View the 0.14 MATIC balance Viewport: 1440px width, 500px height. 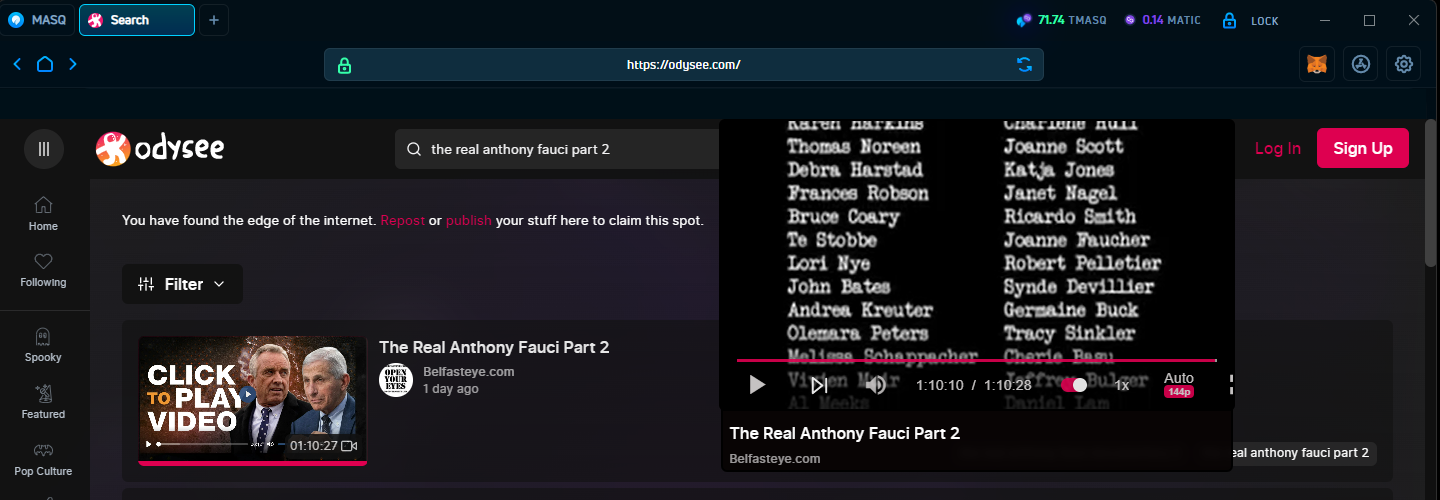pyautogui.click(x=1163, y=20)
